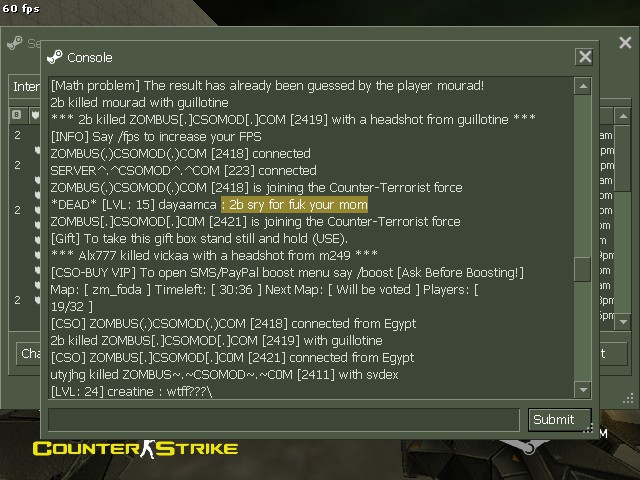Click the Console command input field

284,419
